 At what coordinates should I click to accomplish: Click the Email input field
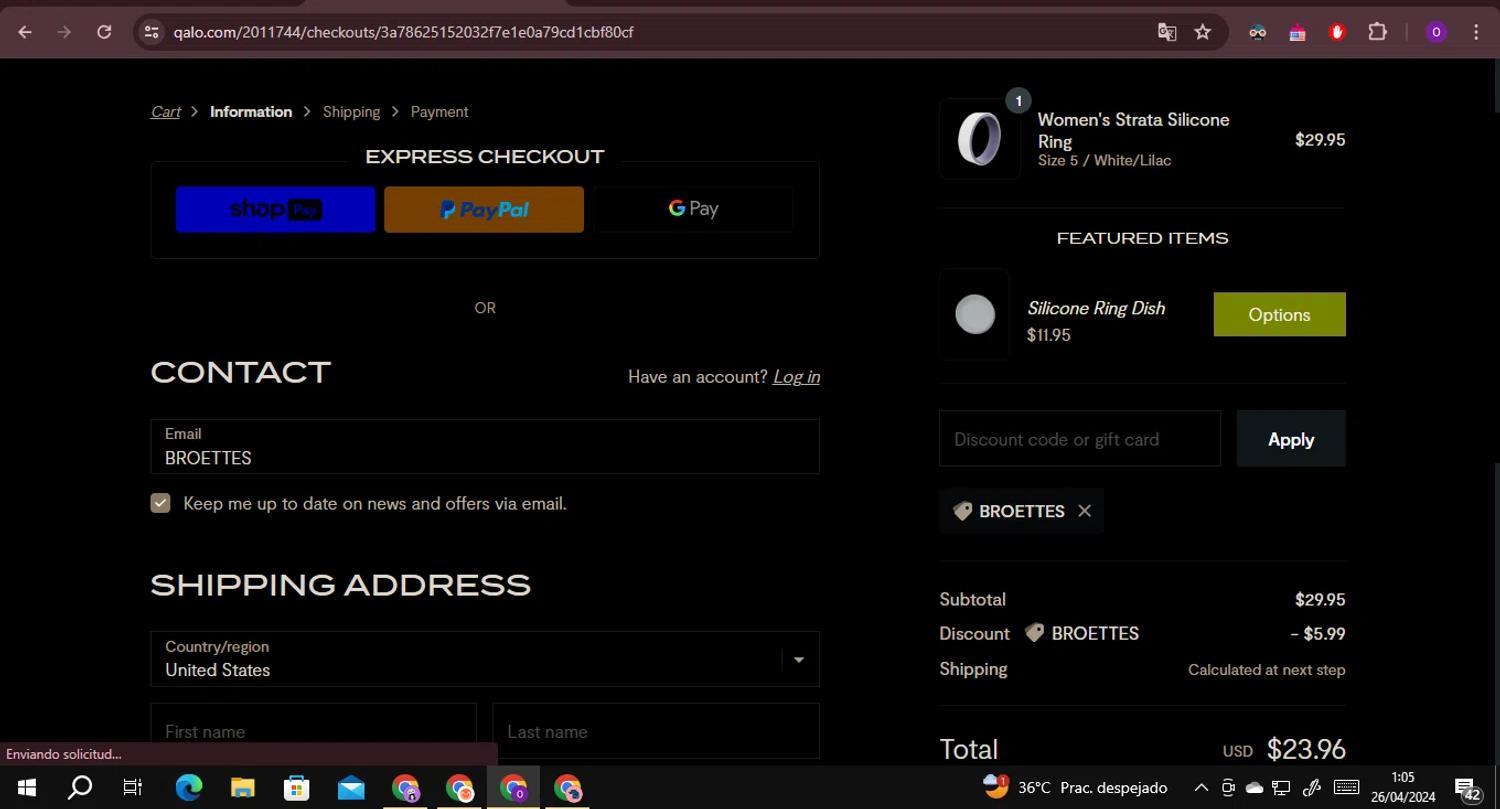(485, 446)
